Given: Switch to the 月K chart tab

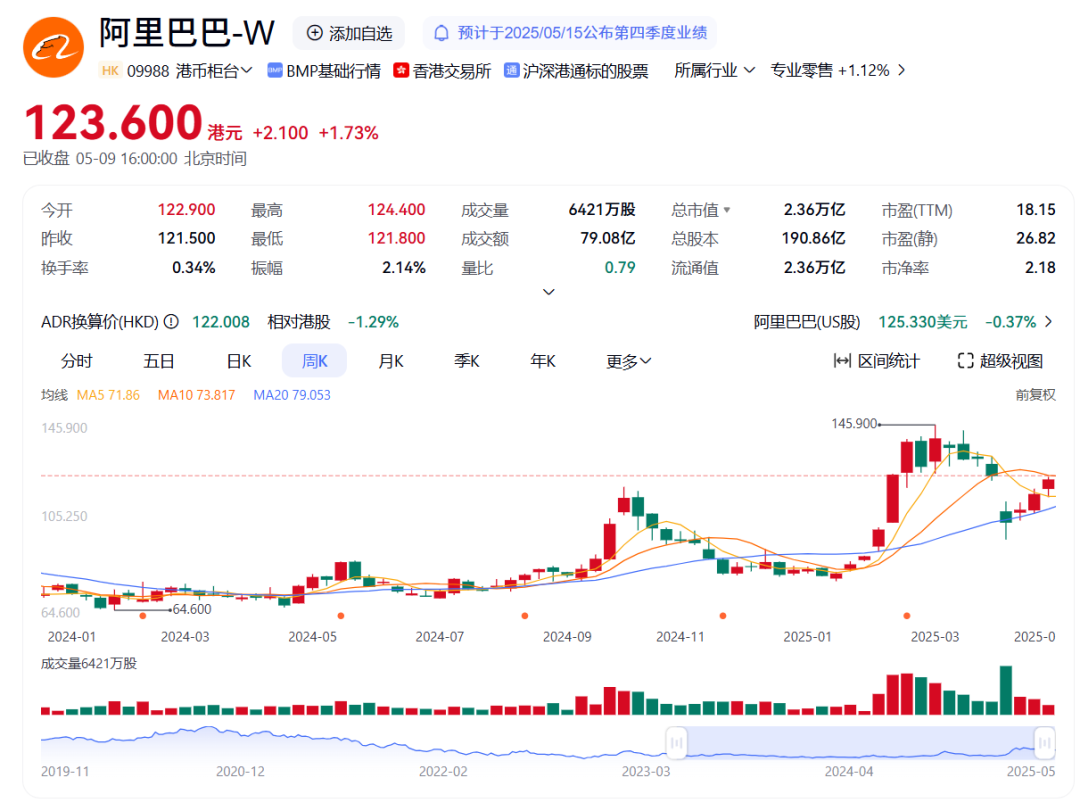Looking at the screenshot, I should [x=391, y=361].
